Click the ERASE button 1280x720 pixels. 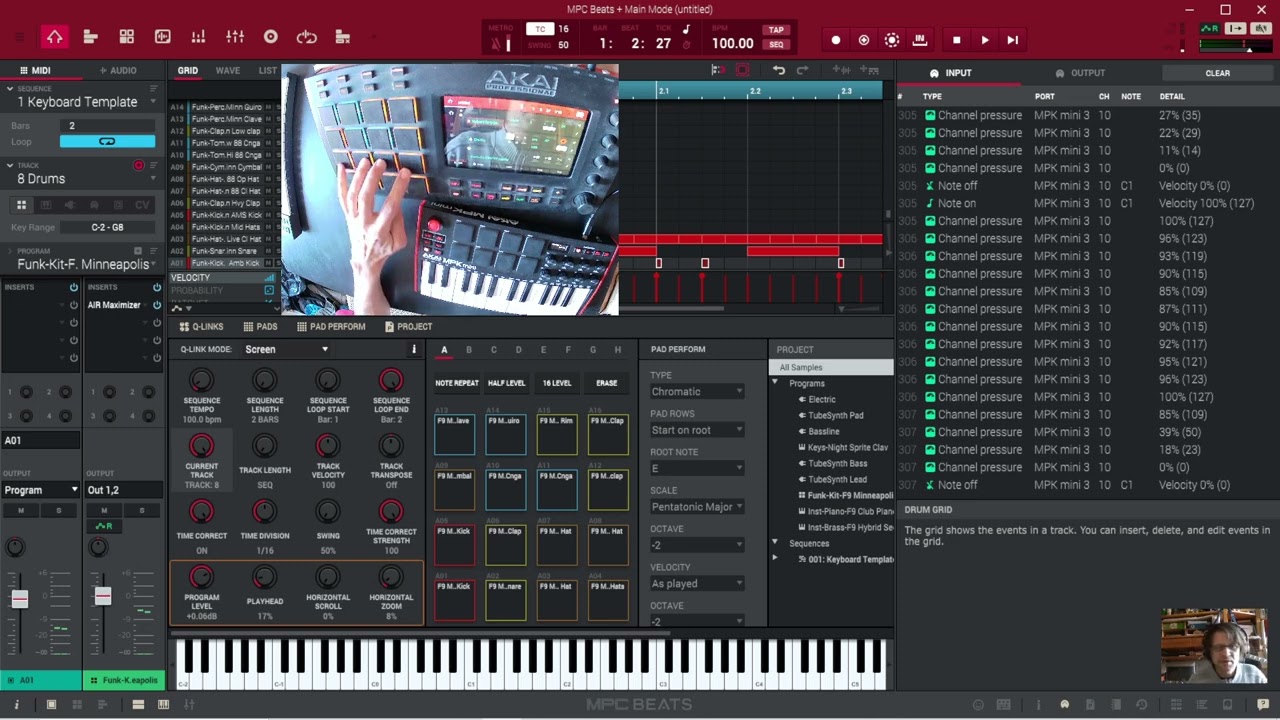click(606, 383)
